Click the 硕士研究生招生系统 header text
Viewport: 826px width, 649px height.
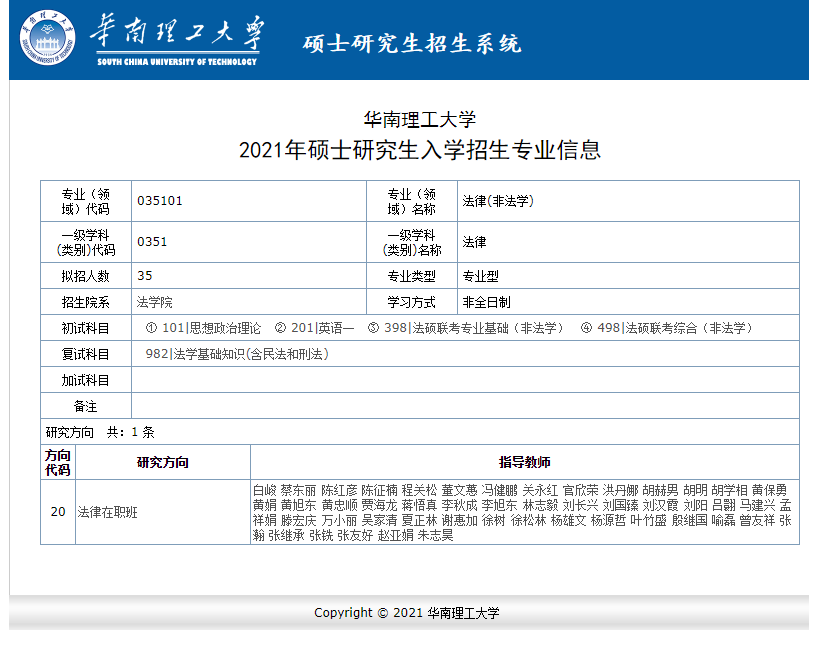click(412, 44)
